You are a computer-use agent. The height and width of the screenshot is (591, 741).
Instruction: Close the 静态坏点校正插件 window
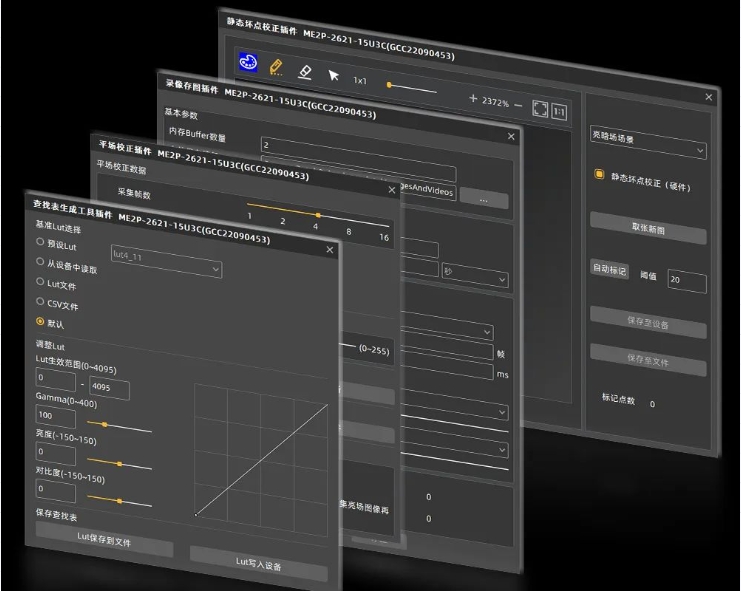(x=708, y=97)
